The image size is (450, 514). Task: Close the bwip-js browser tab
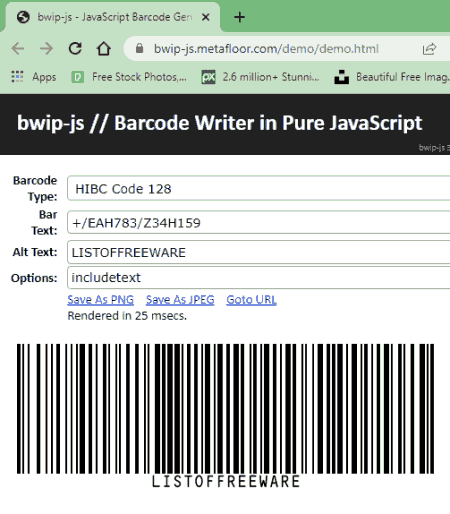point(206,17)
